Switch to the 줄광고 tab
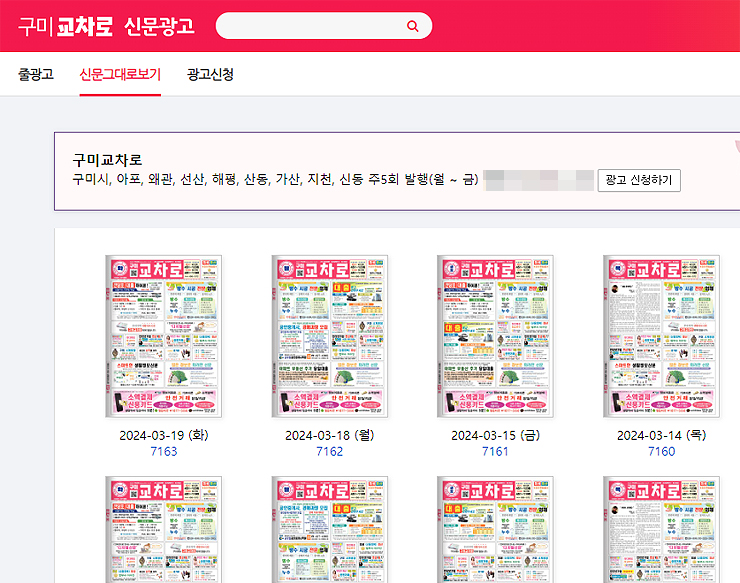The height and width of the screenshot is (583, 740). (x=36, y=74)
